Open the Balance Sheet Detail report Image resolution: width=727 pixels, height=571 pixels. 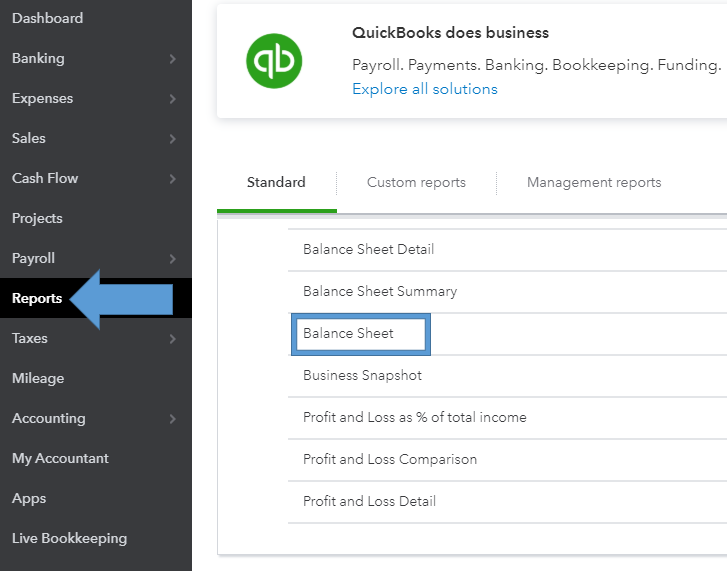(368, 249)
